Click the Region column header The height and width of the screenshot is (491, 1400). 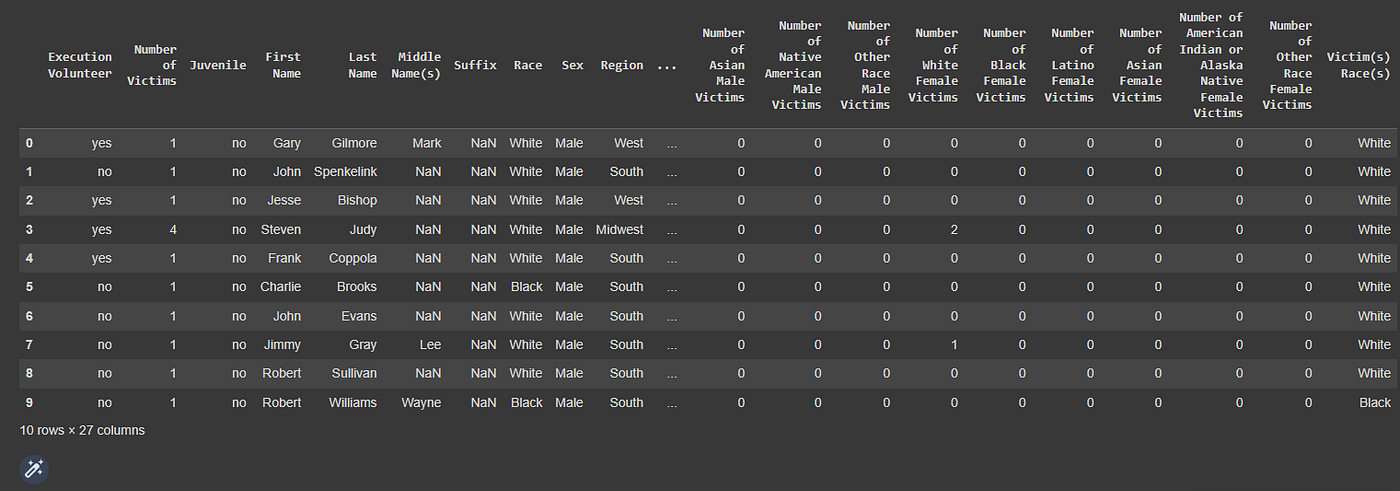(x=622, y=65)
